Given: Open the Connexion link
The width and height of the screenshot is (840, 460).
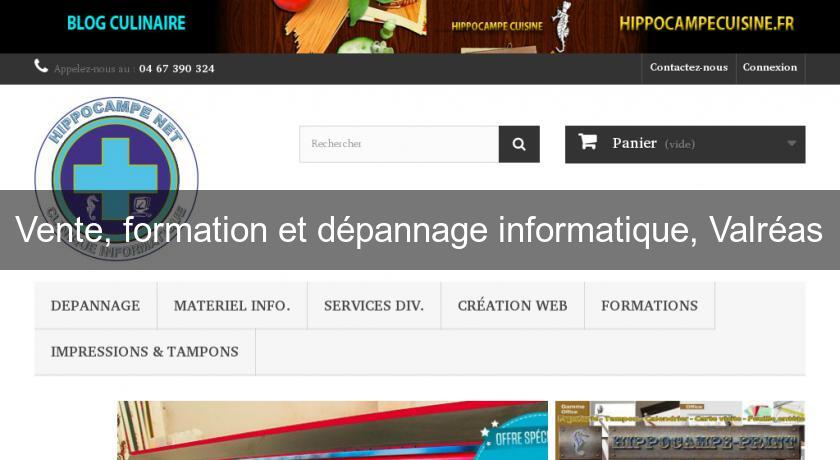Looking at the screenshot, I should click(x=770, y=67).
